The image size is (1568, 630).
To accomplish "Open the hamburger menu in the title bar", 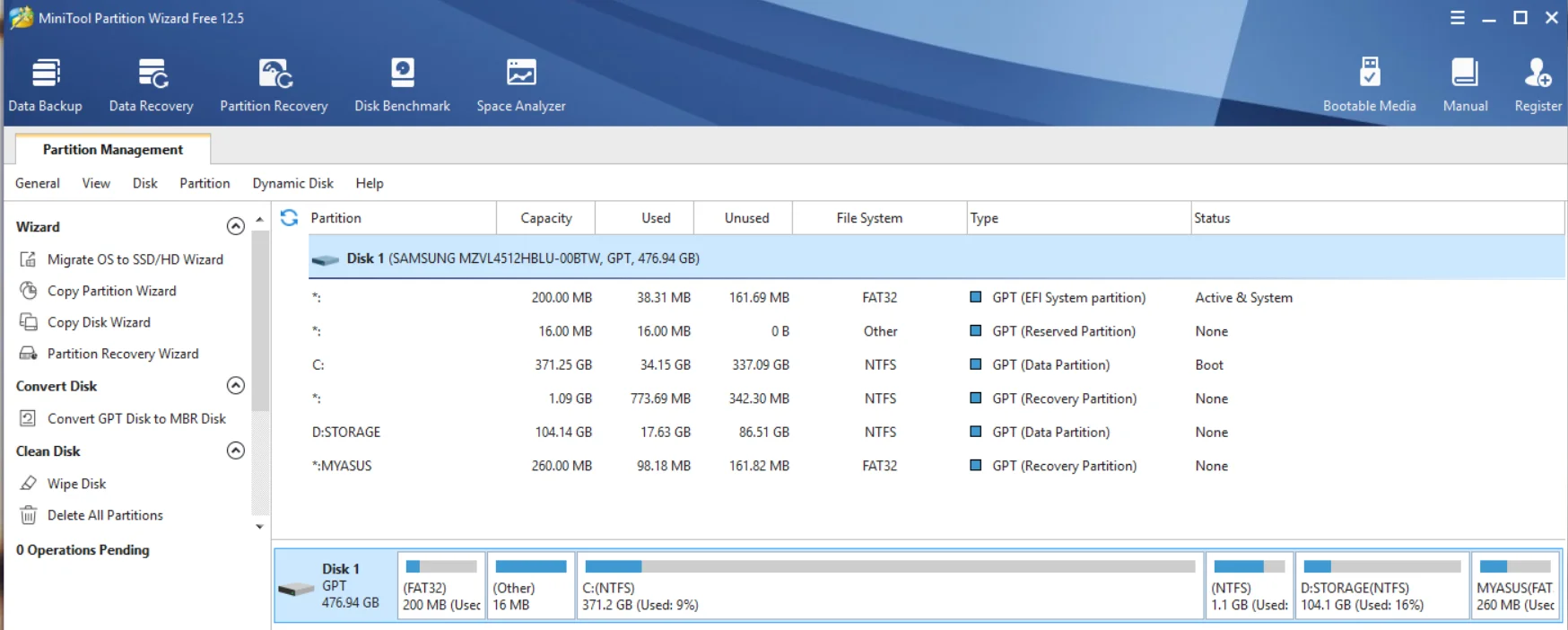I will (1458, 18).
